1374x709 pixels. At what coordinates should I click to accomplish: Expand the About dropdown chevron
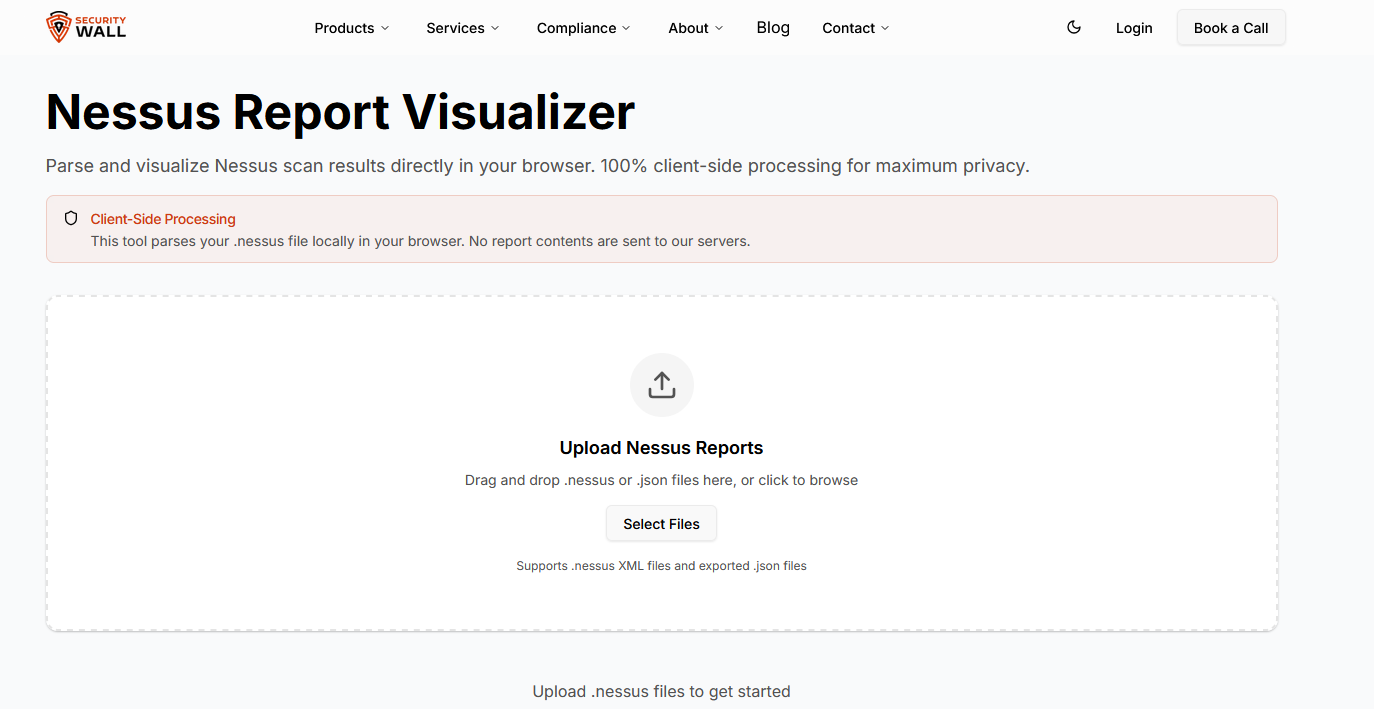(719, 28)
